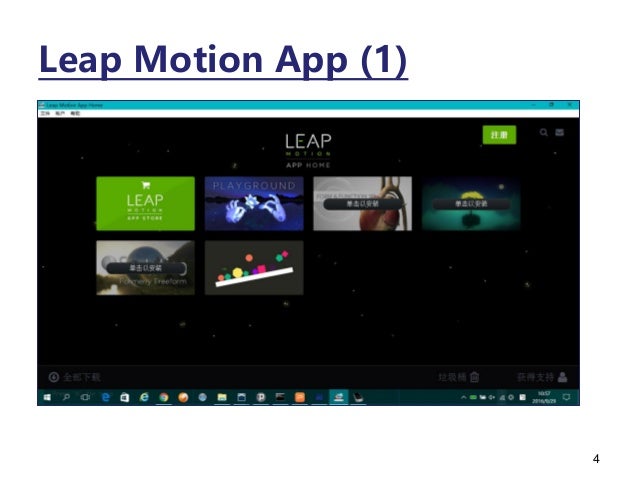Open File Explorer from the taskbar
The height and width of the screenshot is (479, 638).
(222, 397)
